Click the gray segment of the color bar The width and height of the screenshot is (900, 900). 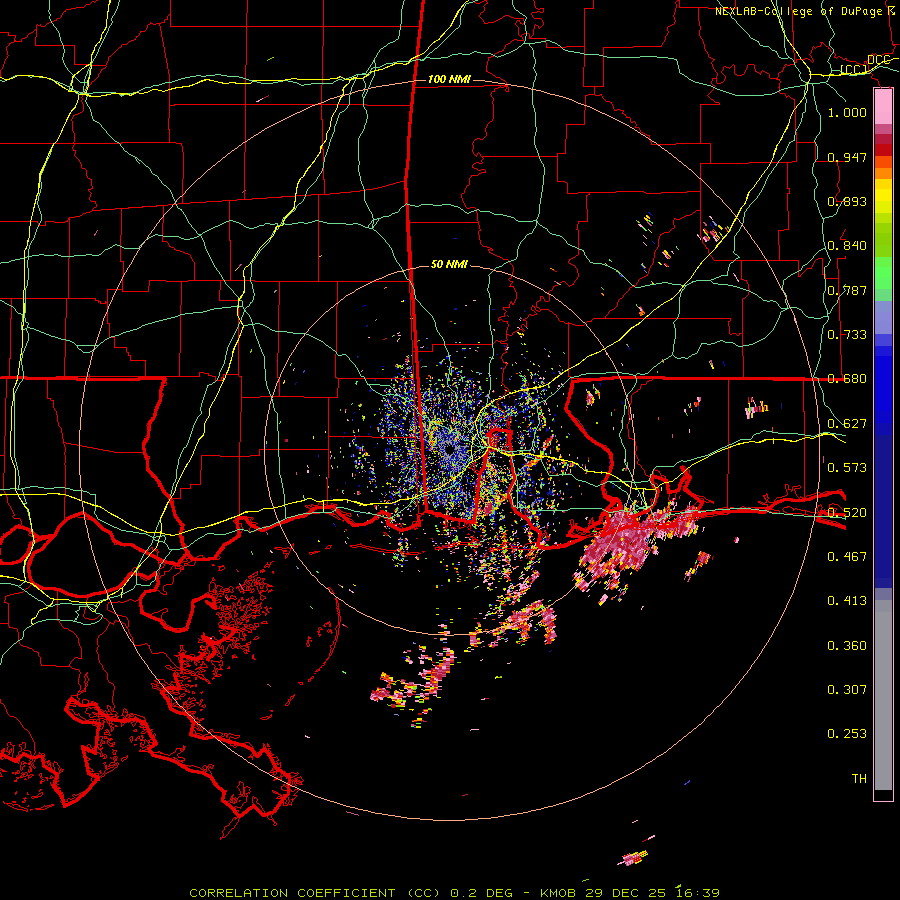coord(883,695)
